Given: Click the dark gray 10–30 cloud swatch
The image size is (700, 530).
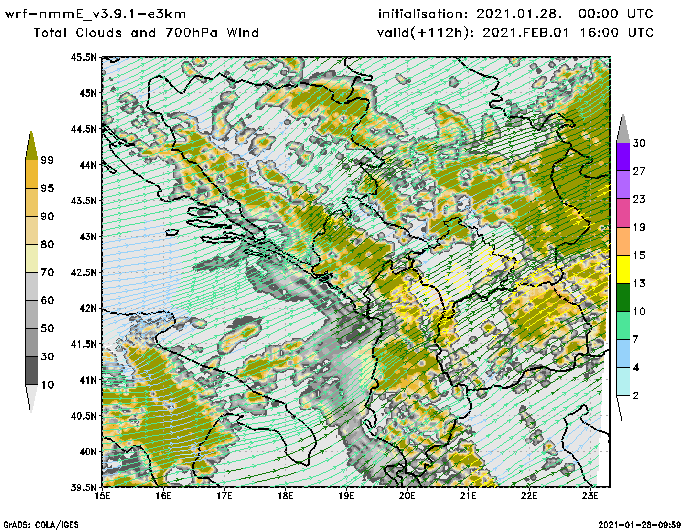Looking at the screenshot, I should [x=31, y=371].
